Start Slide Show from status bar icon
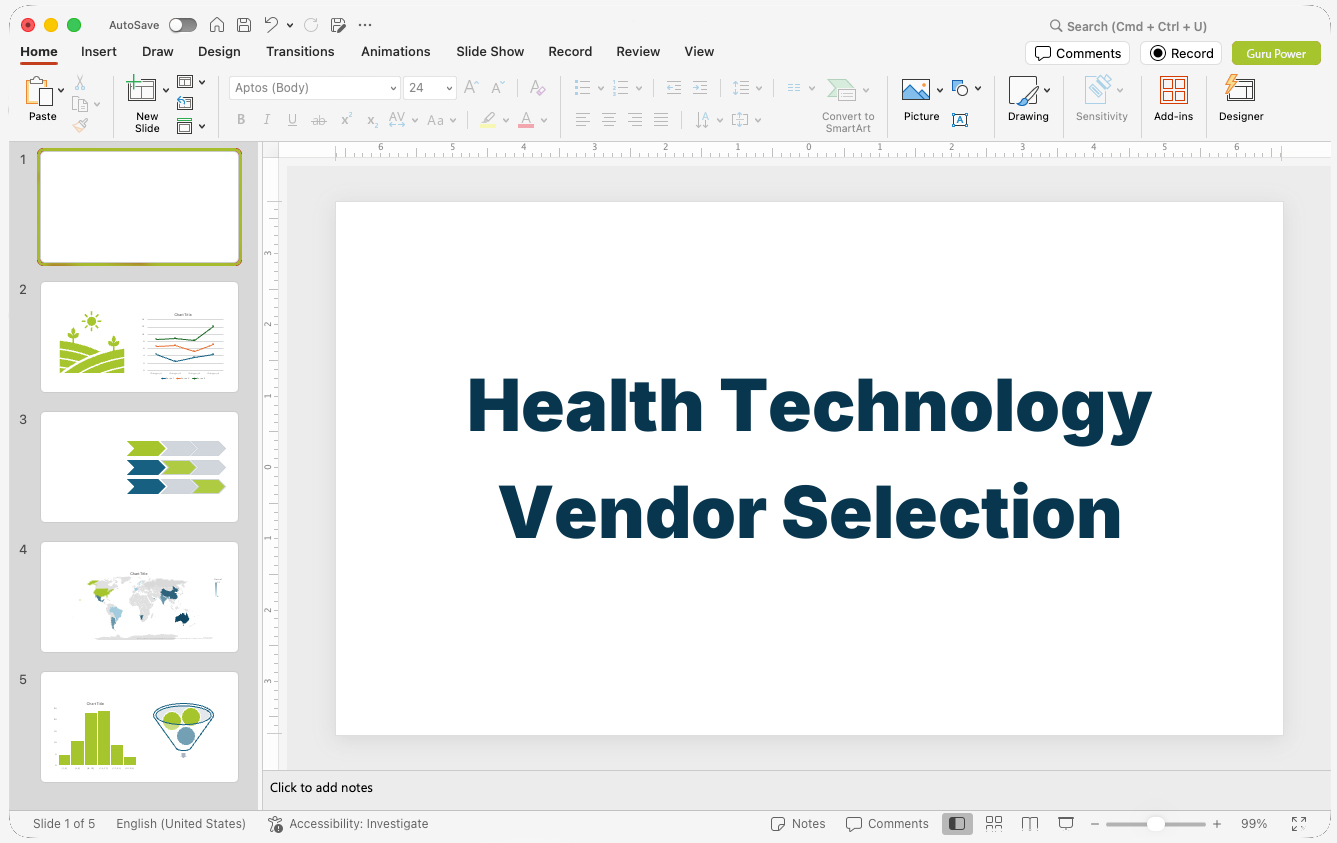 tap(1066, 823)
